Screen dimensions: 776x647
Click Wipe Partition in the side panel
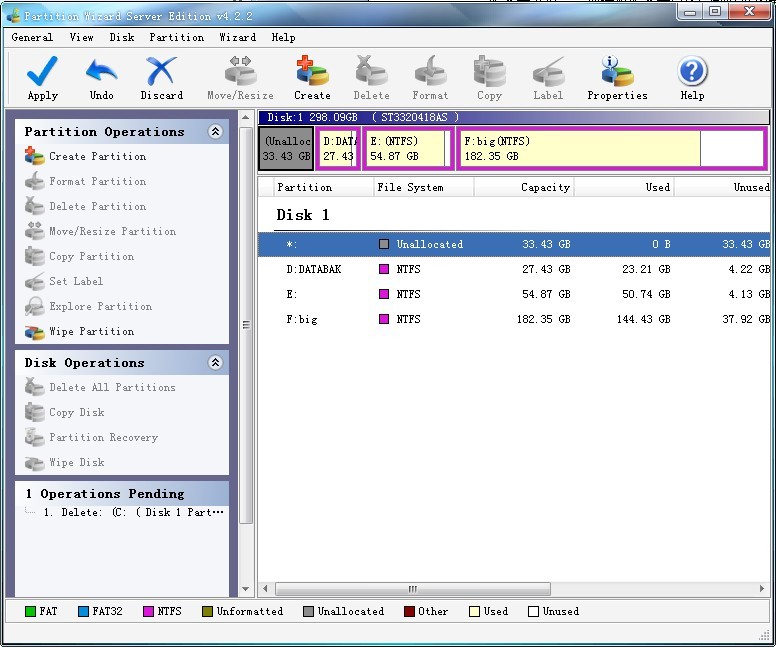point(79,331)
